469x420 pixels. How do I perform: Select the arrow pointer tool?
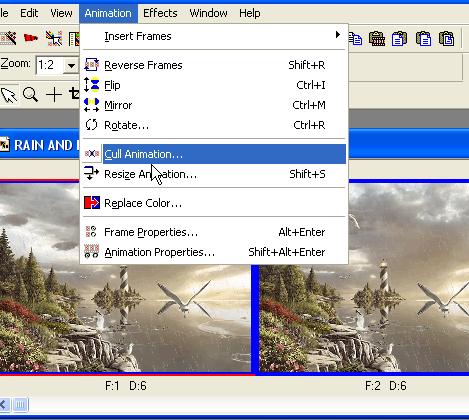point(9,95)
